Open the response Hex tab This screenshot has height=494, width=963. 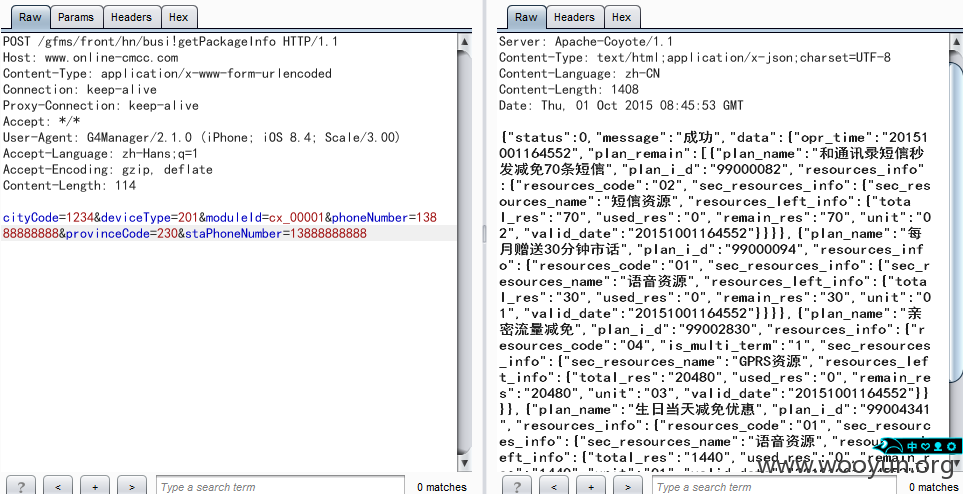[622, 17]
